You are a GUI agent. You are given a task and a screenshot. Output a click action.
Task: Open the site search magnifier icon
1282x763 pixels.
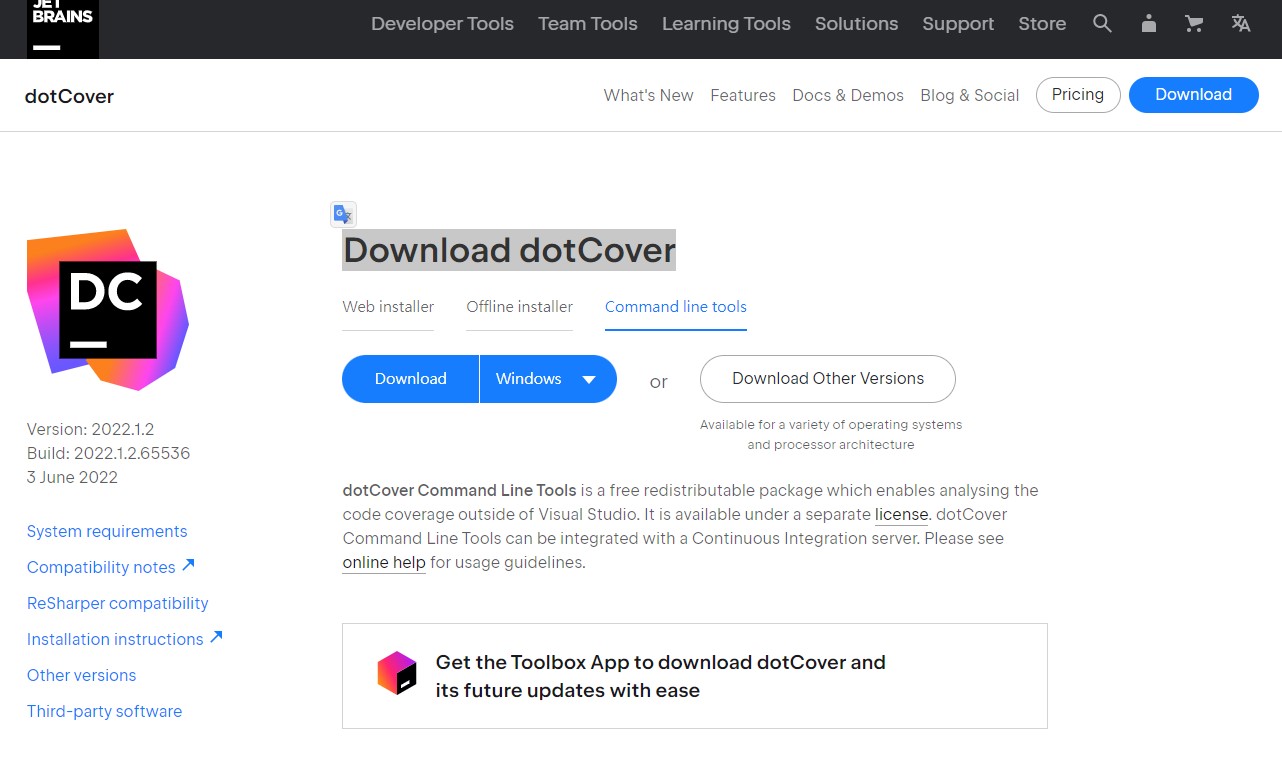[1102, 23]
